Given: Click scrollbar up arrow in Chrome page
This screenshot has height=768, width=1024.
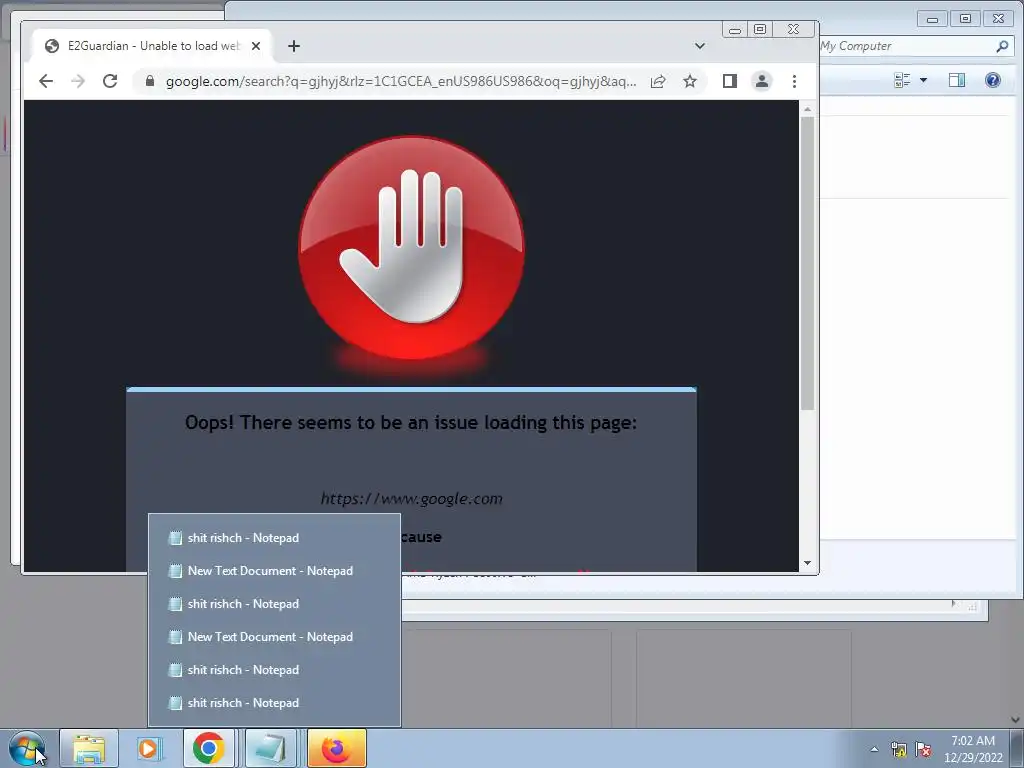Looking at the screenshot, I should click(807, 109).
